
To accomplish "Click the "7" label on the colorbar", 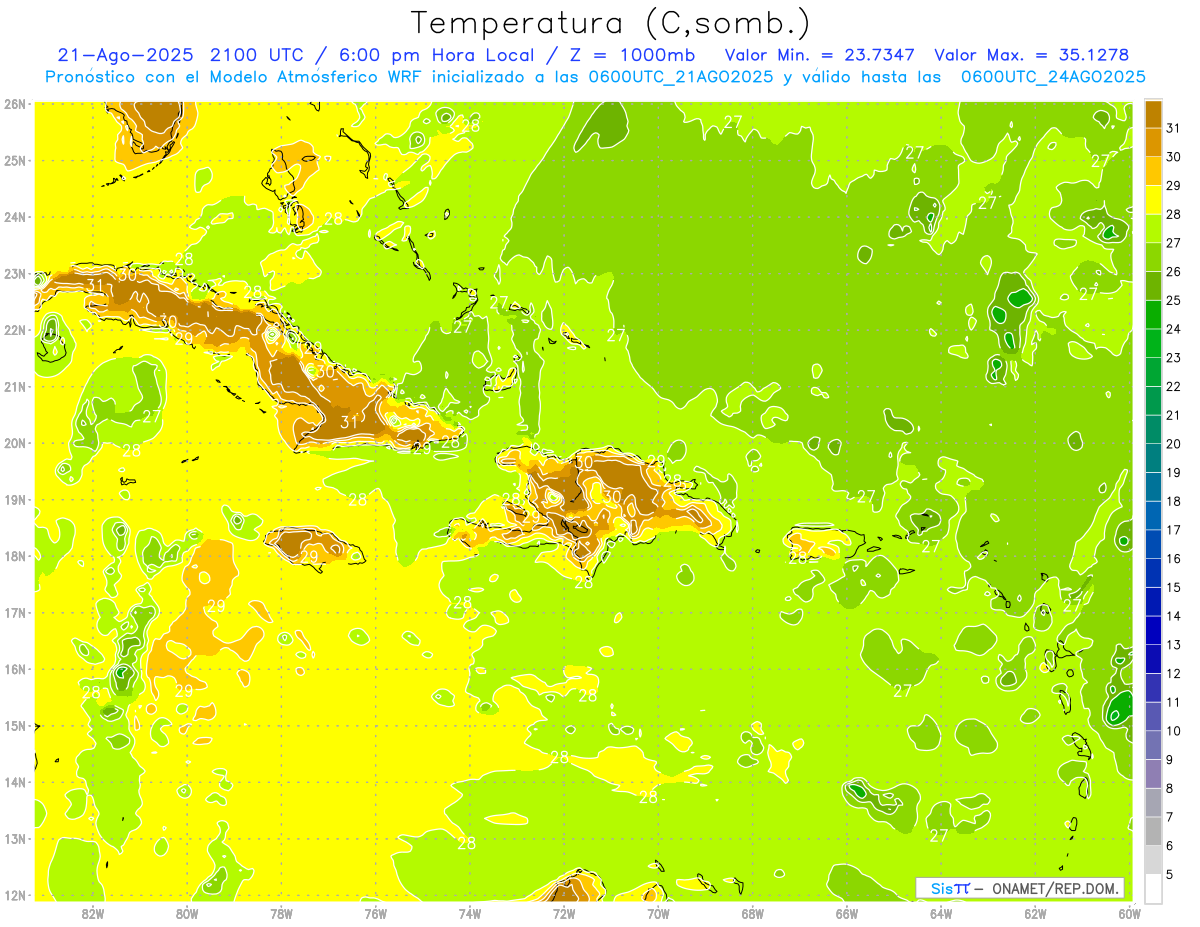I will click(x=1170, y=817).
